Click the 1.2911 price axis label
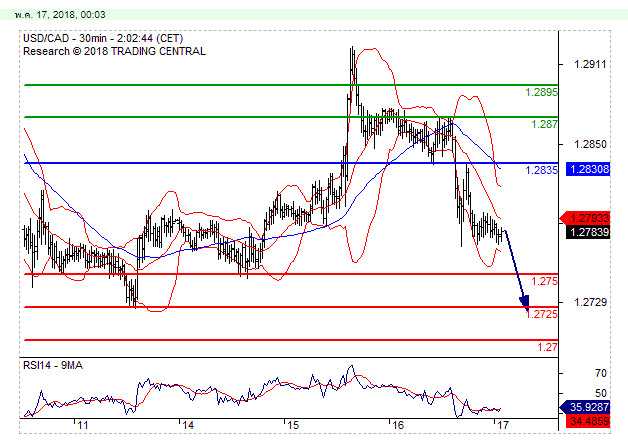This screenshot has width=628, height=447. (590, 64)
